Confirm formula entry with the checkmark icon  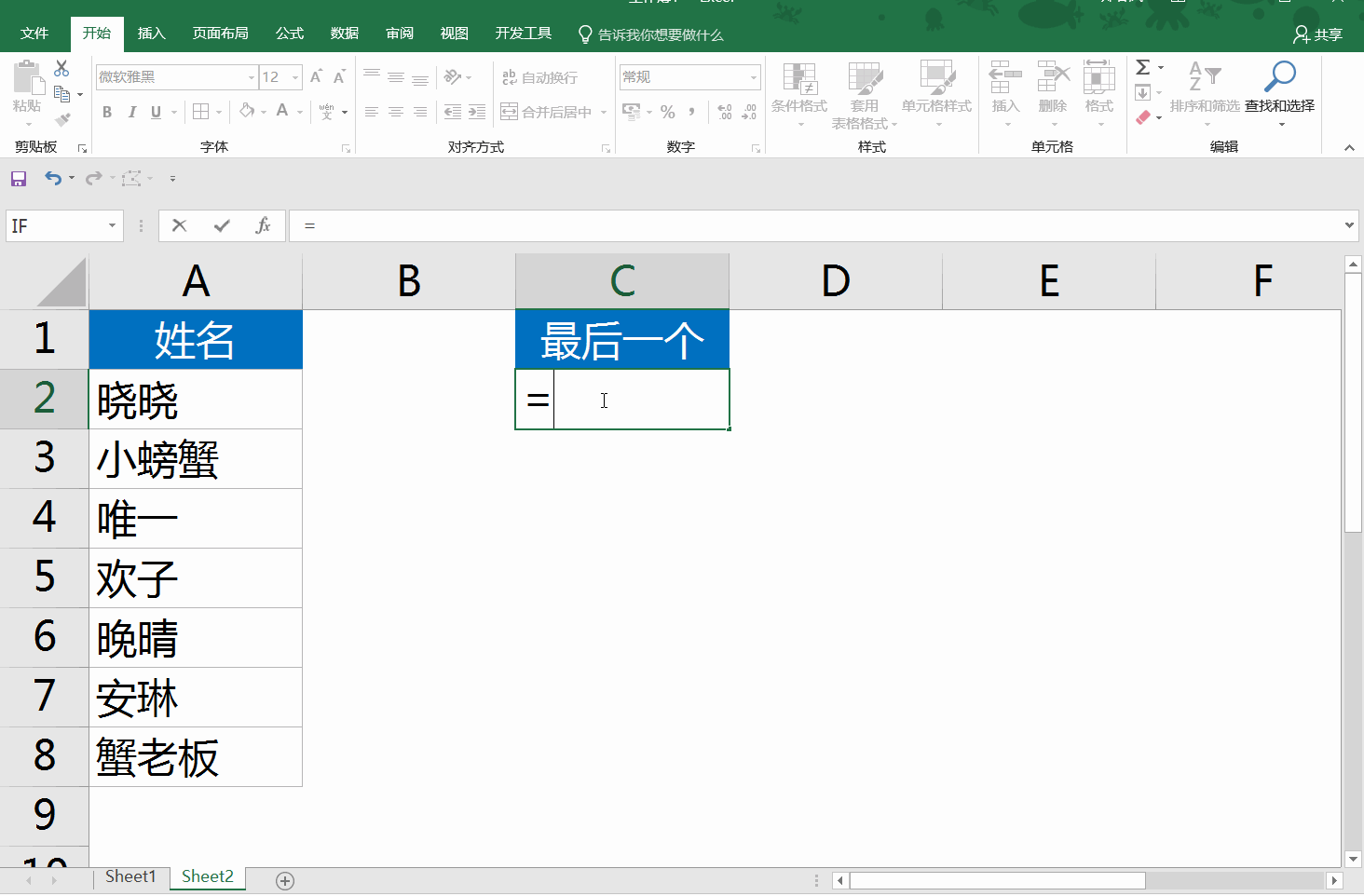coord(222,225)
